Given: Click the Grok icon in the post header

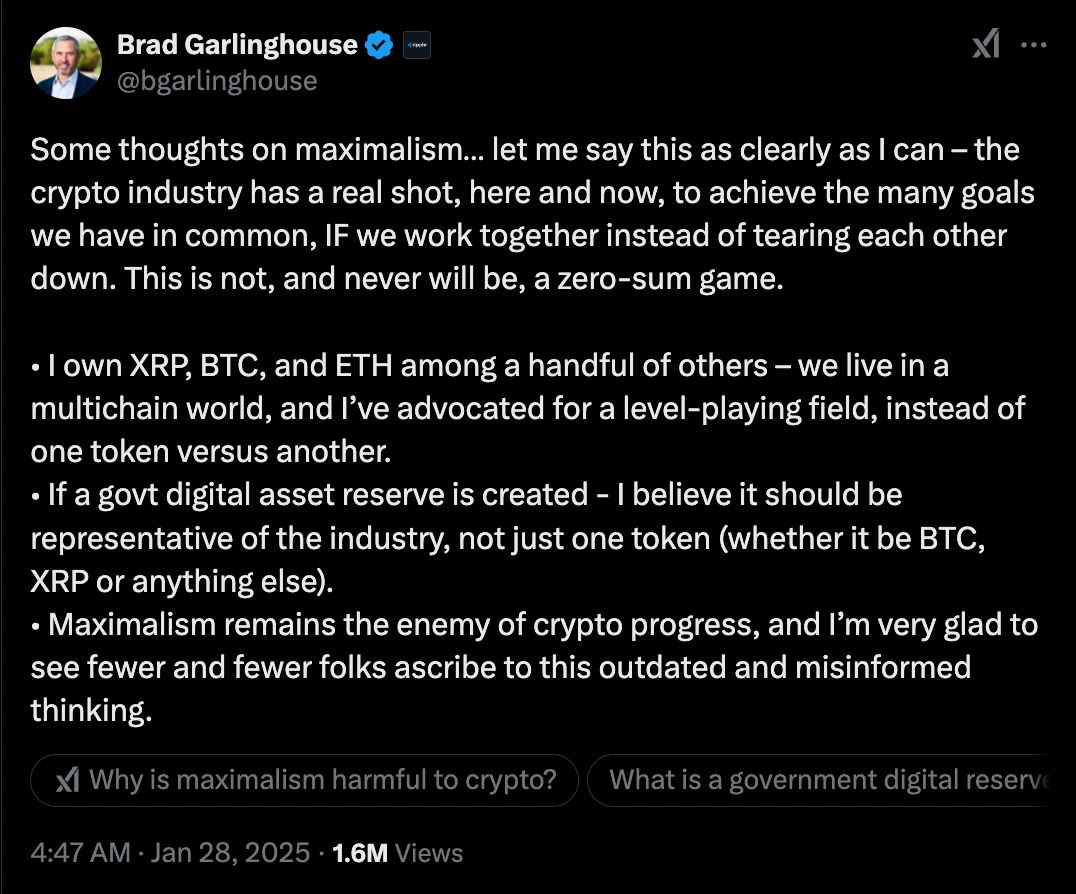Looking at the screenshot, I should click(x=985, y=45).
